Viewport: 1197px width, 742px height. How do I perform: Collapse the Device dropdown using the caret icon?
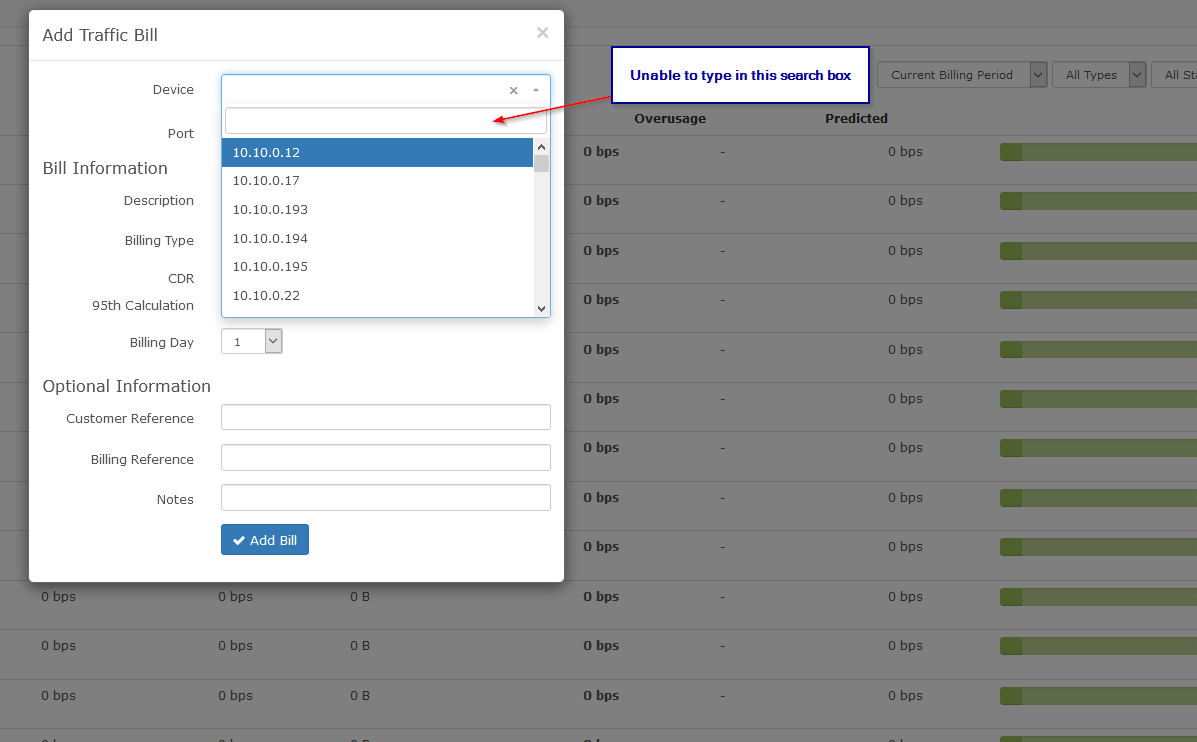point(536,90)
